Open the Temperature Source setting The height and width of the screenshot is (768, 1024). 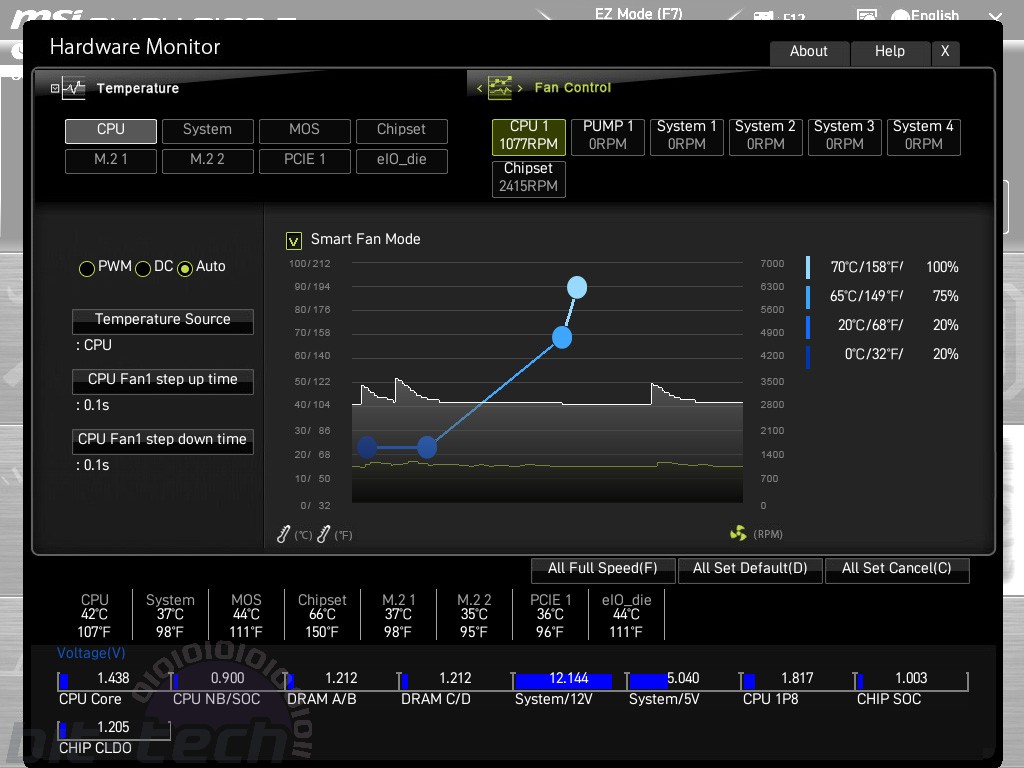coord(163,321)
